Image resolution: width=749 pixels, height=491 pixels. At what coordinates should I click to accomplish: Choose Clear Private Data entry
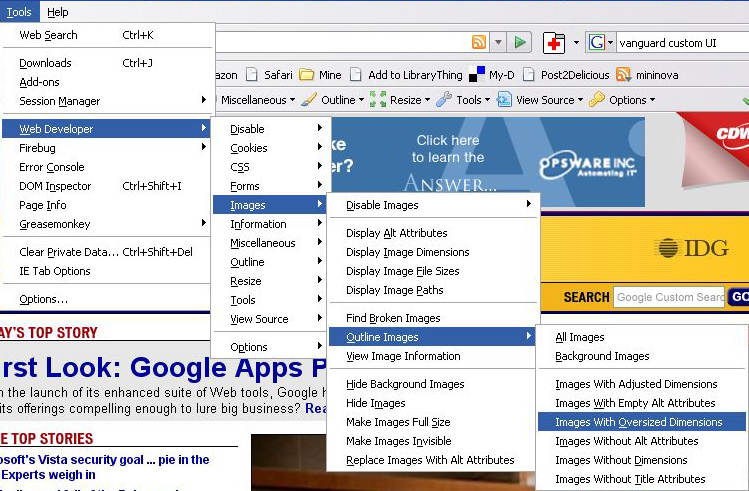[x=107, y=252]
